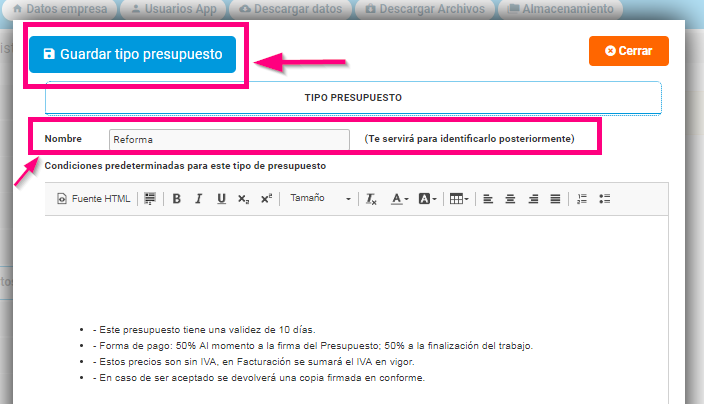Click Guardar tipo presupuesto button
Image resolution: width=704 pixels, height=404 pixels.
click(x=132, y=54)
